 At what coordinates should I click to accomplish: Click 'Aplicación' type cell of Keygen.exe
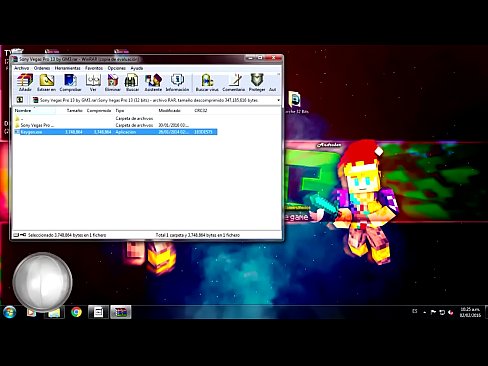(x=126, y=132)
